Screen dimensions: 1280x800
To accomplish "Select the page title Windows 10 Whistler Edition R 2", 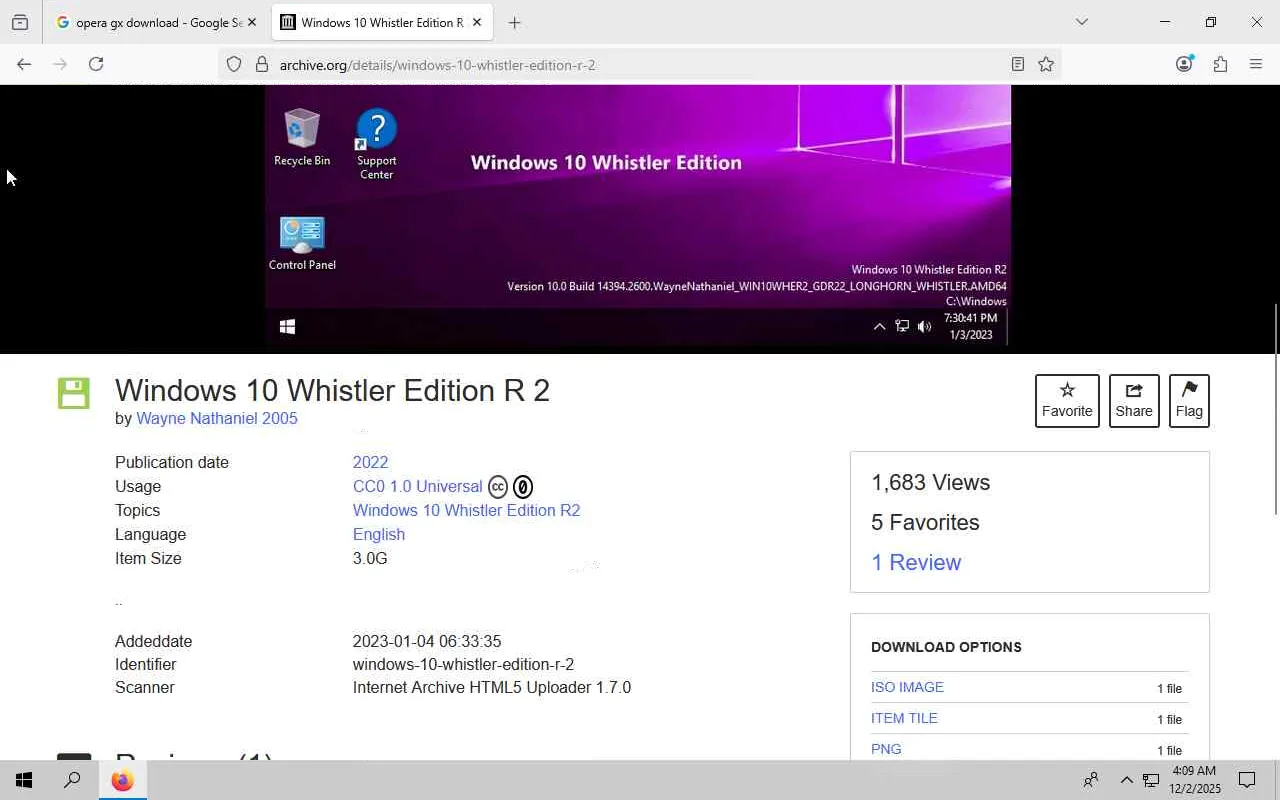I will [332, 390].
